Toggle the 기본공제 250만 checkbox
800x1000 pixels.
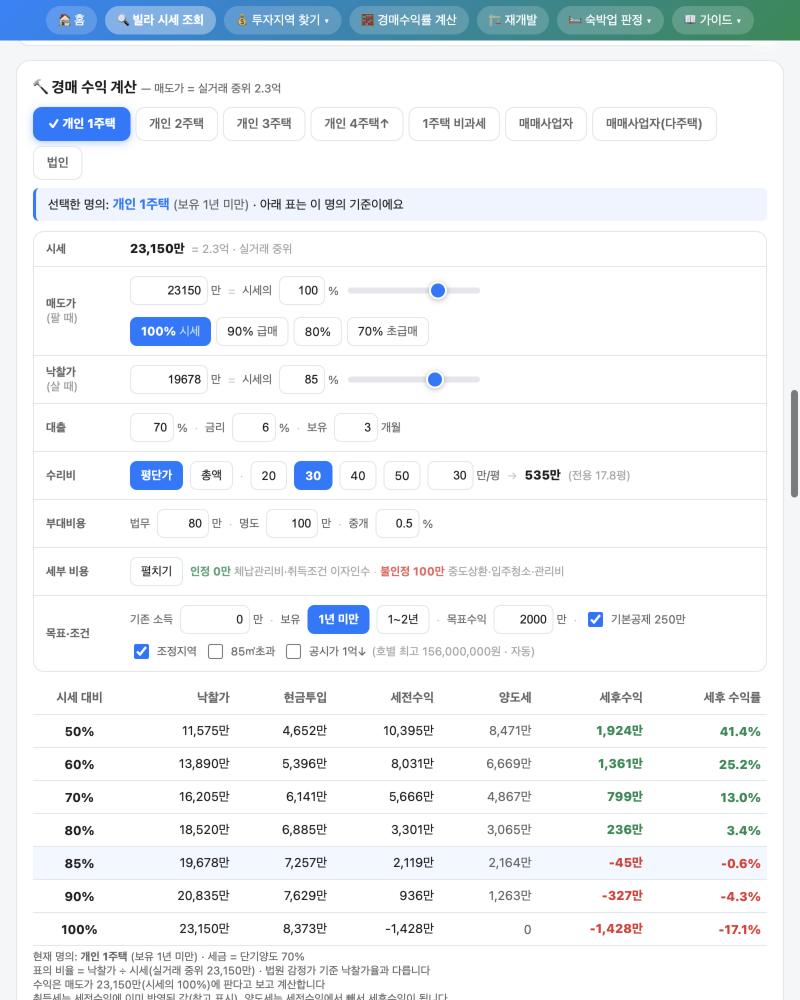point(595,619)
